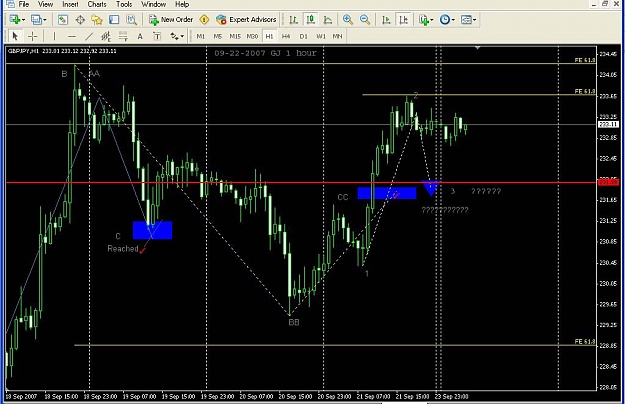Select the text 'A' tool
This screenshot has width=625, height=404.
coord(140,36)
